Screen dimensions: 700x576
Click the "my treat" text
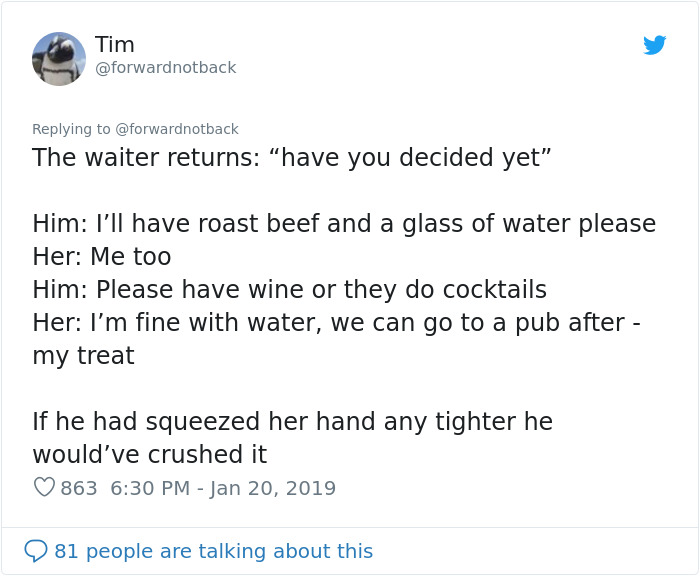coord(83,356)
